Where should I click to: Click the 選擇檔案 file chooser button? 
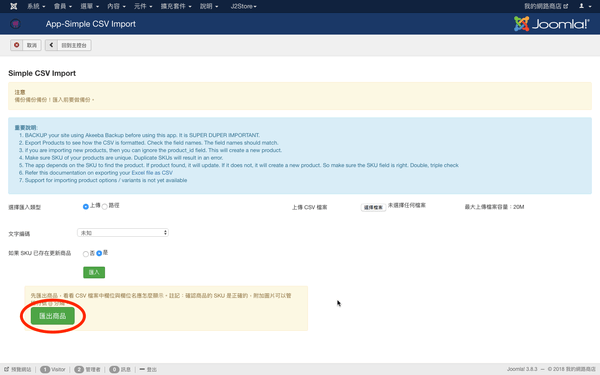[373, 207]
